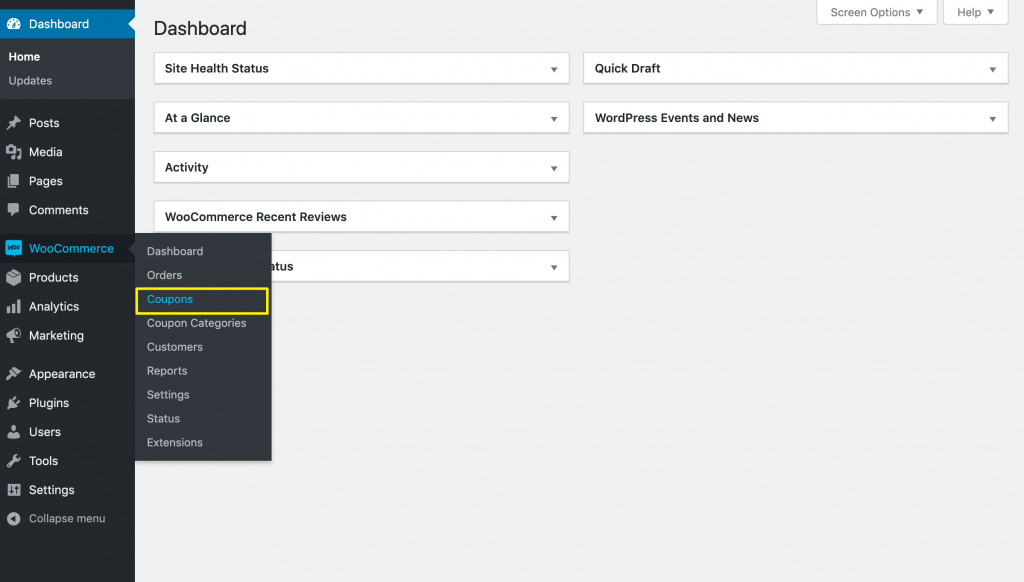Open the Marketing menu label
This screenshot has height=582, width=1024.
pos(56,335)
